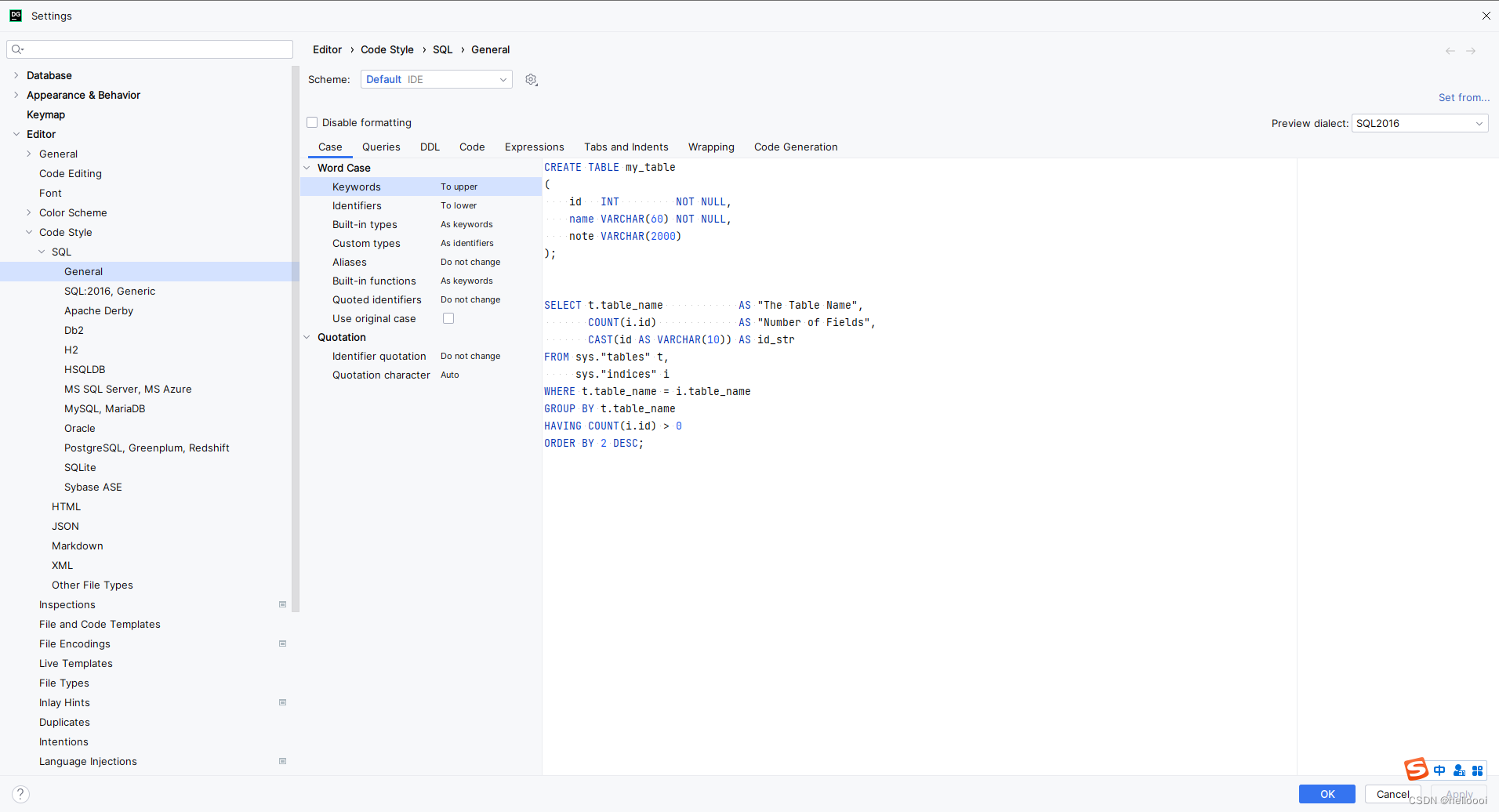
Task: Click the project-level icon beside File Encodings
Action: point(282,643)
